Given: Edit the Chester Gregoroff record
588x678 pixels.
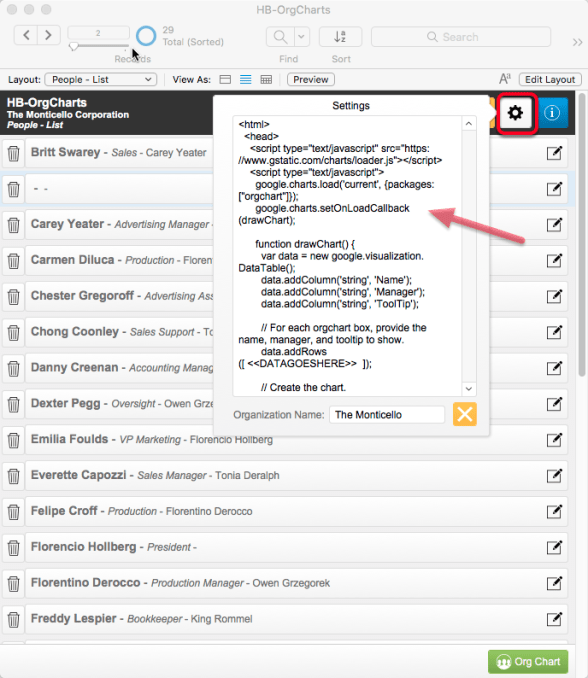Looking at the screenshot, I should click(x=554, y=297).
